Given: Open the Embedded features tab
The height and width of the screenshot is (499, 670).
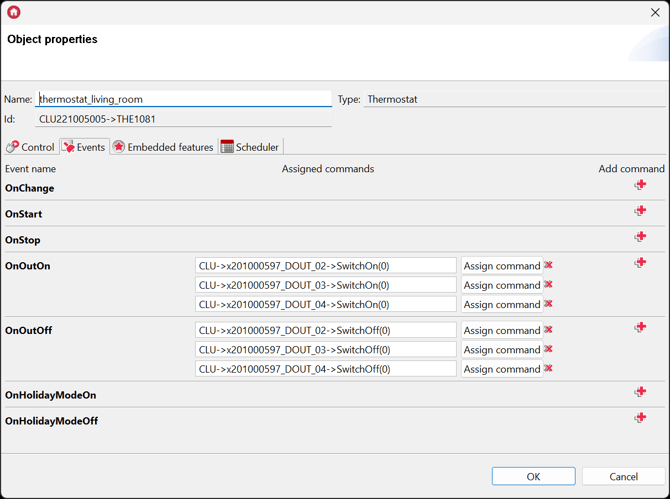Looking at the screenshot, I should 162,147.
